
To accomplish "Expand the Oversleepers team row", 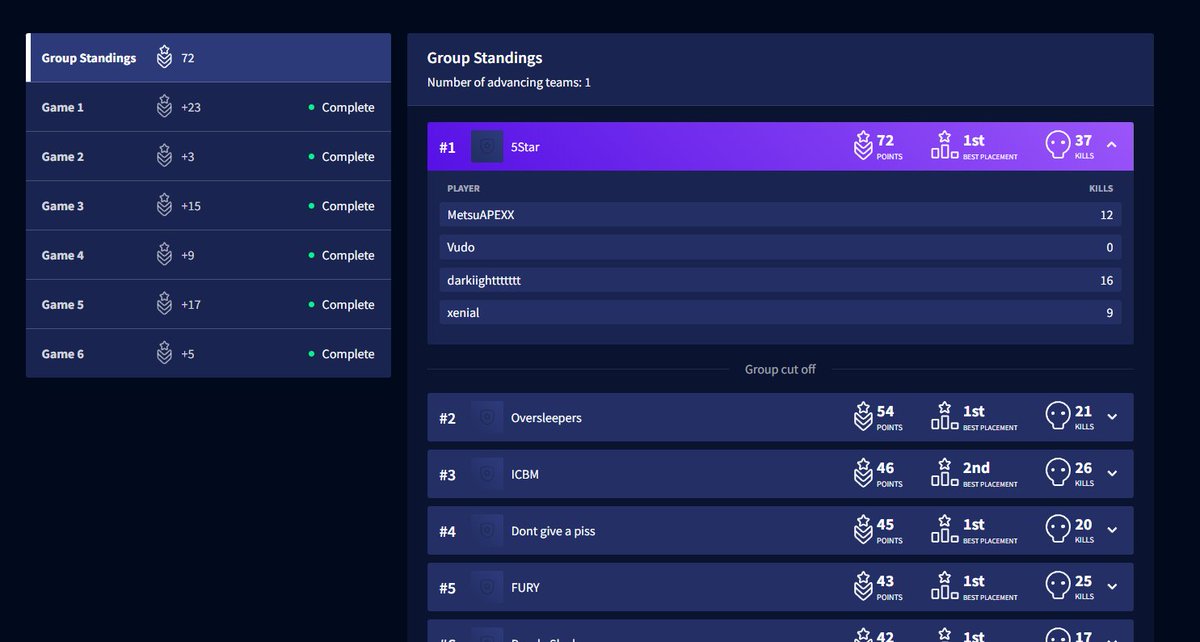I will tap(1112, 417).
